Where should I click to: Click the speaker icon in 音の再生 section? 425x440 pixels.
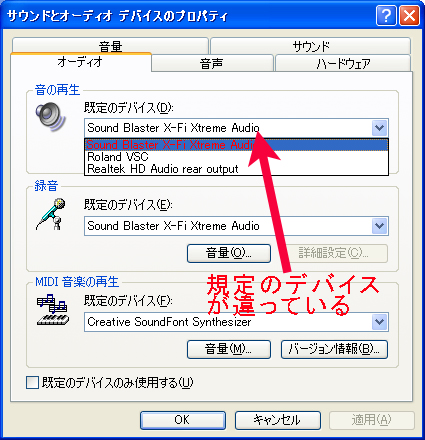(x=50, y=117)
